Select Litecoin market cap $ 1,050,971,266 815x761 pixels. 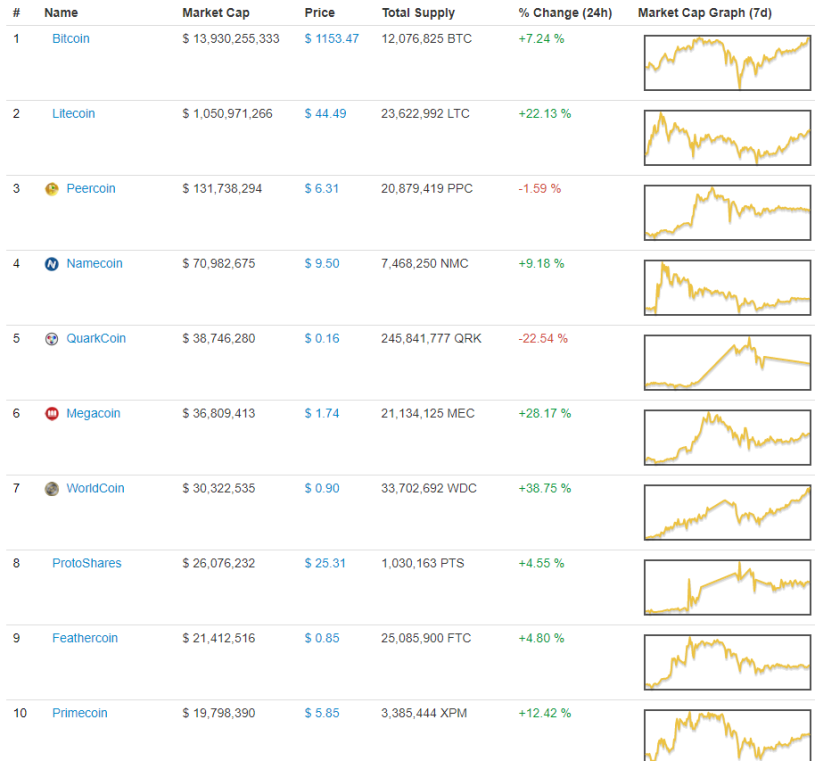(x=227, y=114)
